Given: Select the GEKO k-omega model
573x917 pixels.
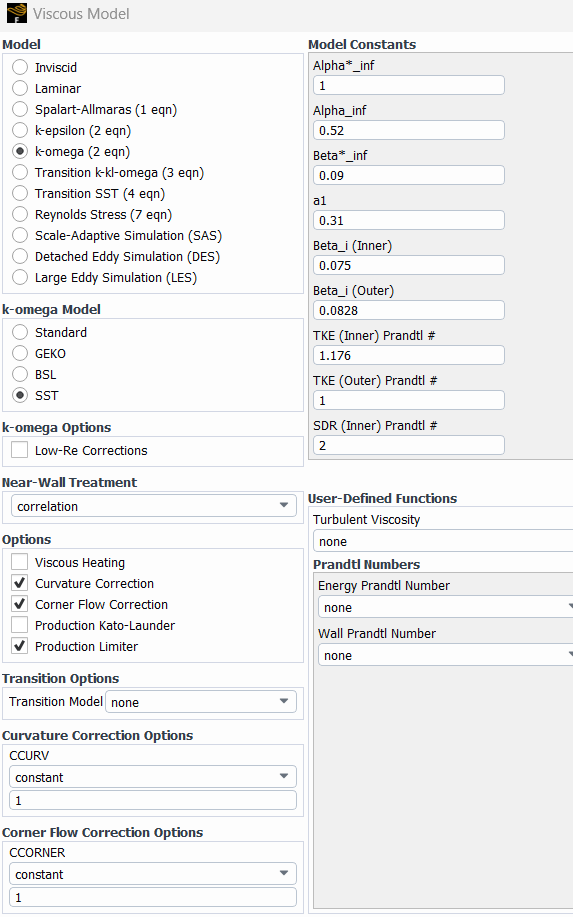Looking at the screenshot, I should tap(20, 353).
